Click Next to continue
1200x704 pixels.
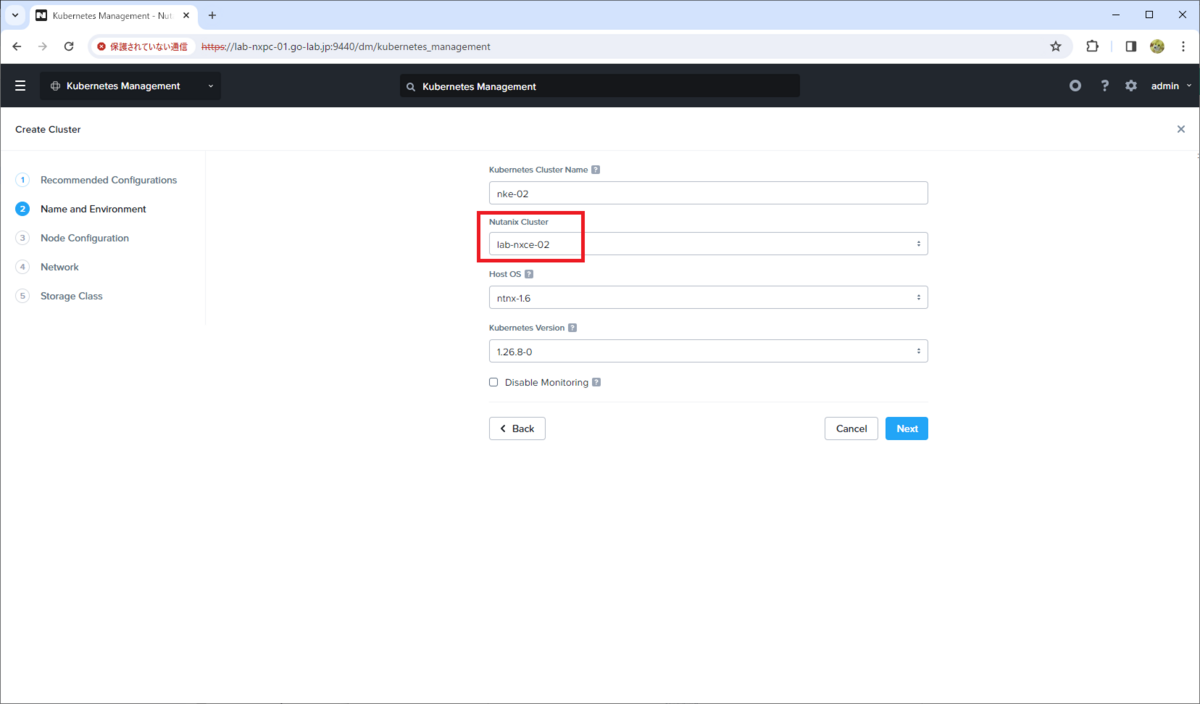coord(907,428)
